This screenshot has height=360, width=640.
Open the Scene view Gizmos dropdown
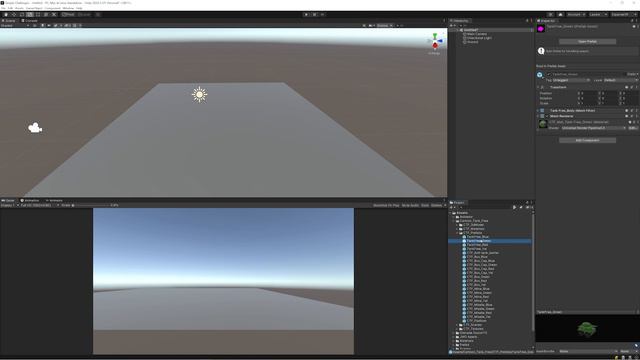(x=385, y=25)
